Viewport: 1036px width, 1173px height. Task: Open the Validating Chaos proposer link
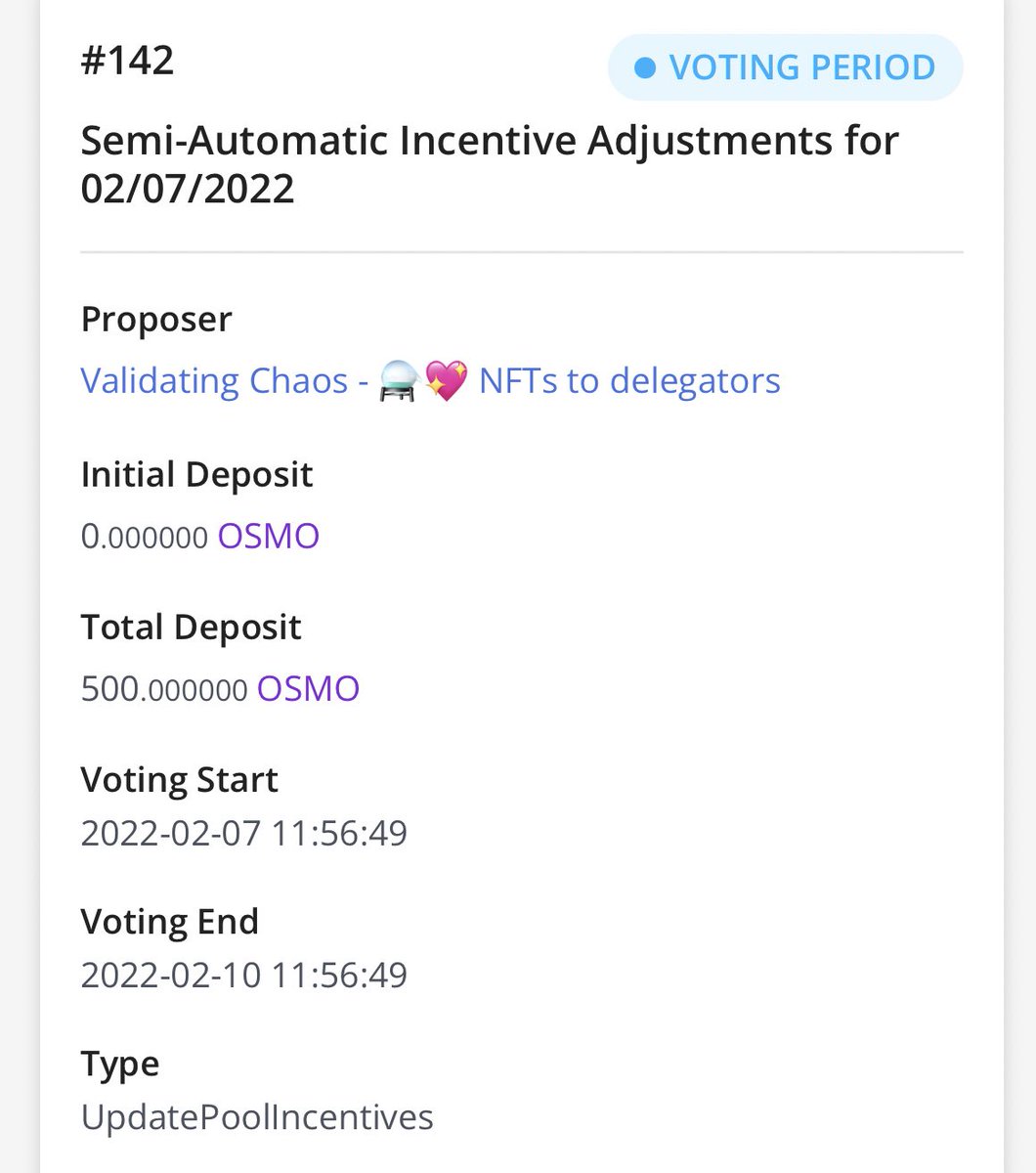tap(214, 381)
